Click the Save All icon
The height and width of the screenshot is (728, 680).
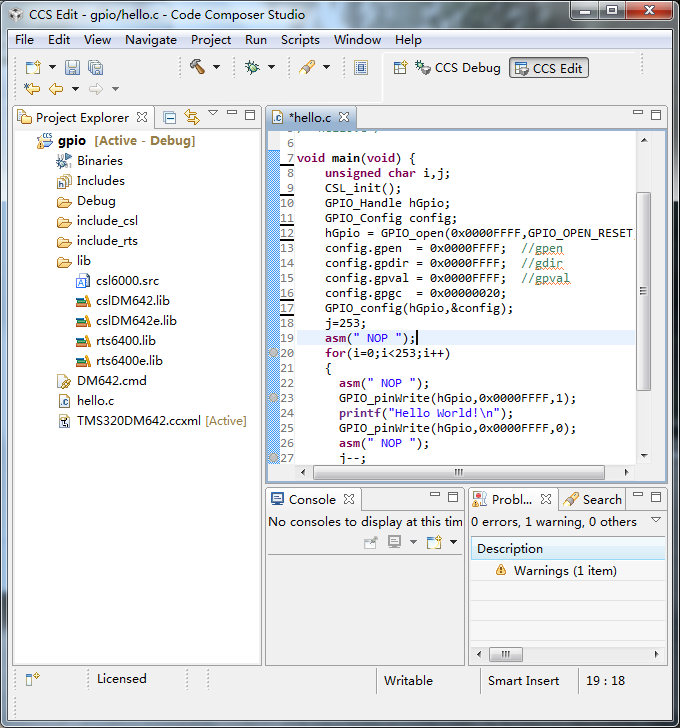pos(95,67)
